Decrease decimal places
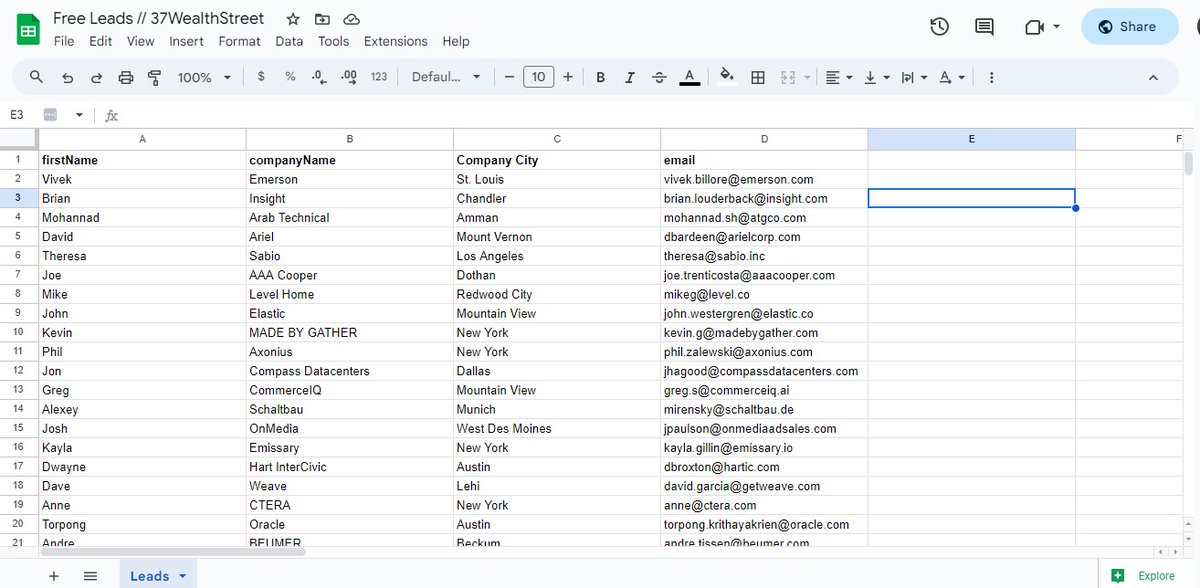The height and width of the screenshot is (588, 1200). coord(319,77)
